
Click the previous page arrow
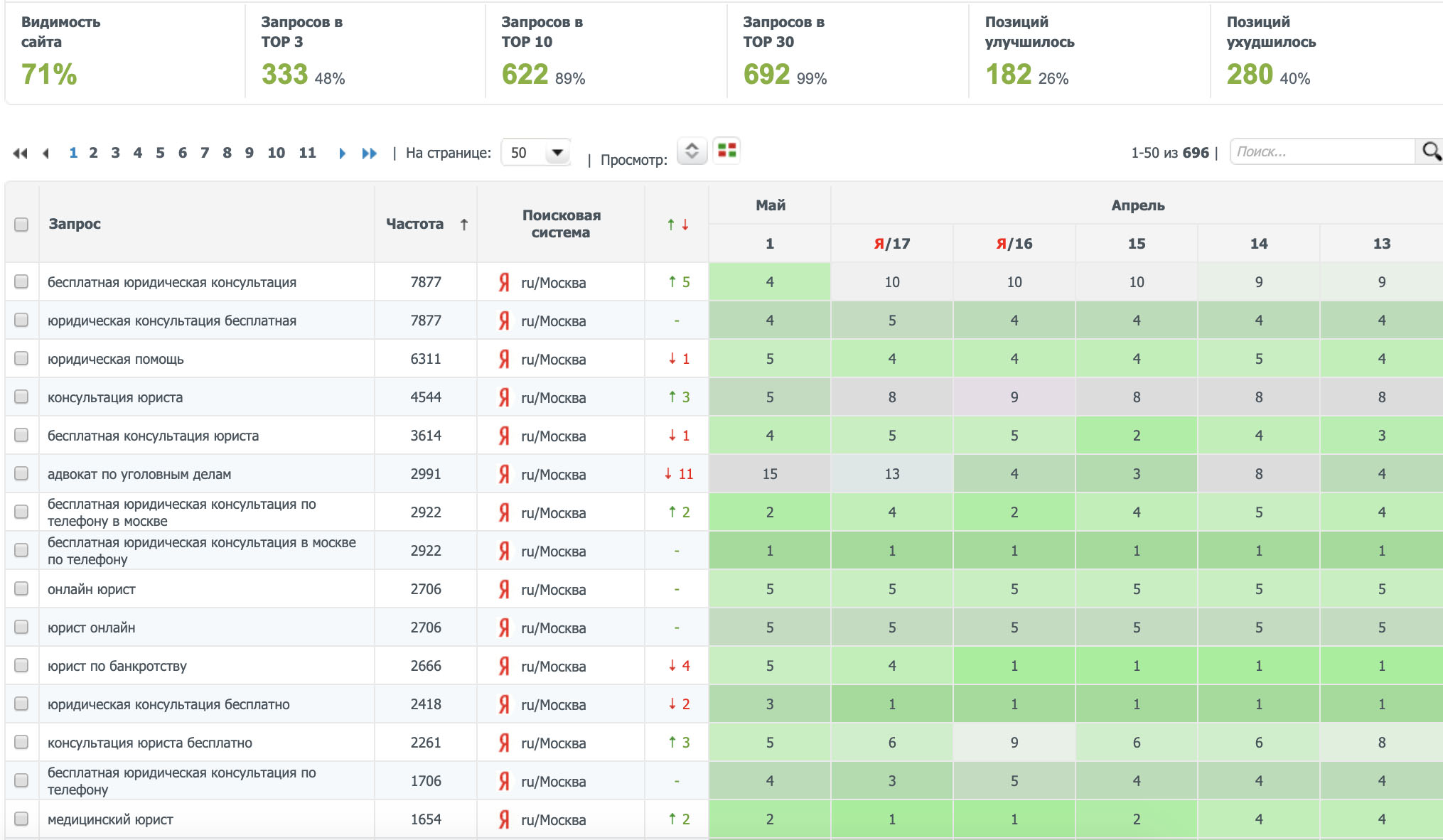click(46, 154)
